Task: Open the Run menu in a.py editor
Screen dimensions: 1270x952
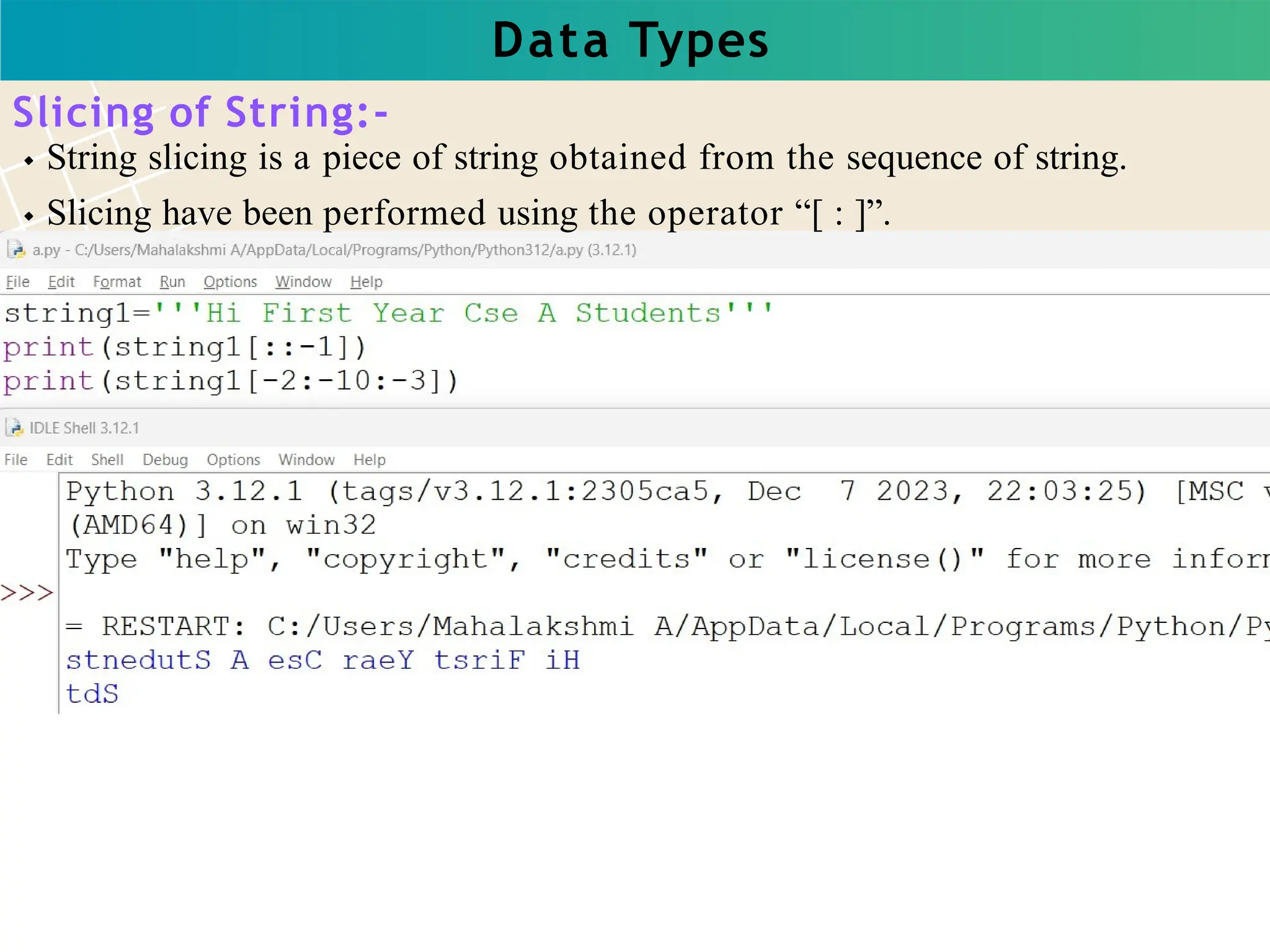Action: pyautogui.click(x=172, y=282)
